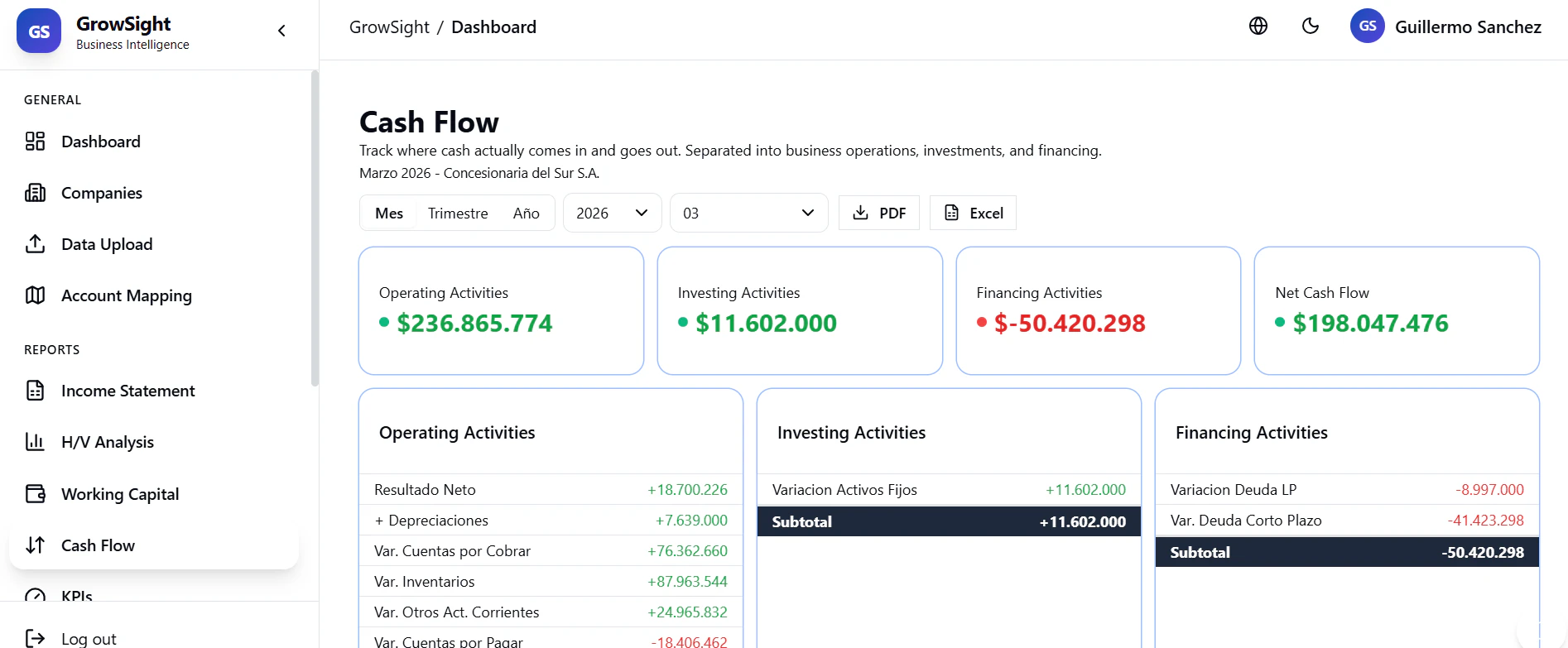
Task: Select the Var. Deuda Corto Plazo row
Action: tap(1347, 520)
